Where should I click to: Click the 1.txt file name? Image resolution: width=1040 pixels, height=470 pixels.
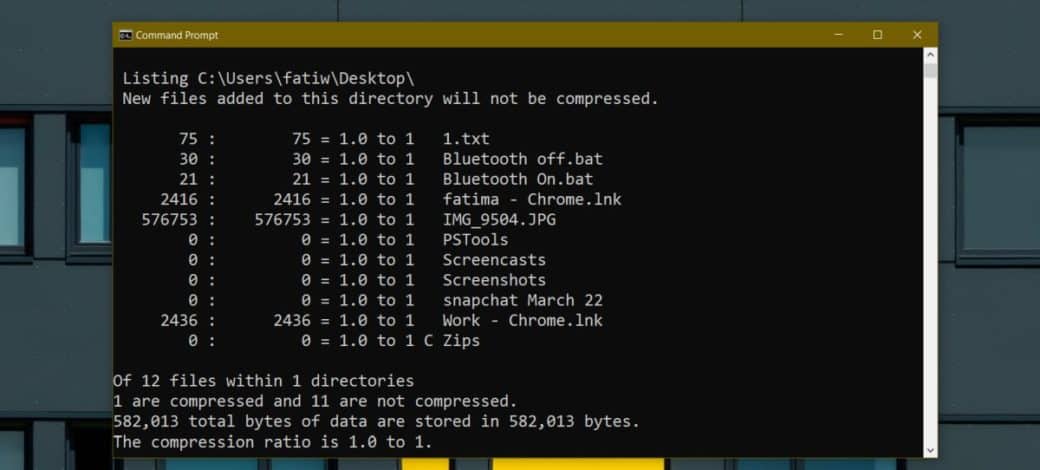[466, 139]
